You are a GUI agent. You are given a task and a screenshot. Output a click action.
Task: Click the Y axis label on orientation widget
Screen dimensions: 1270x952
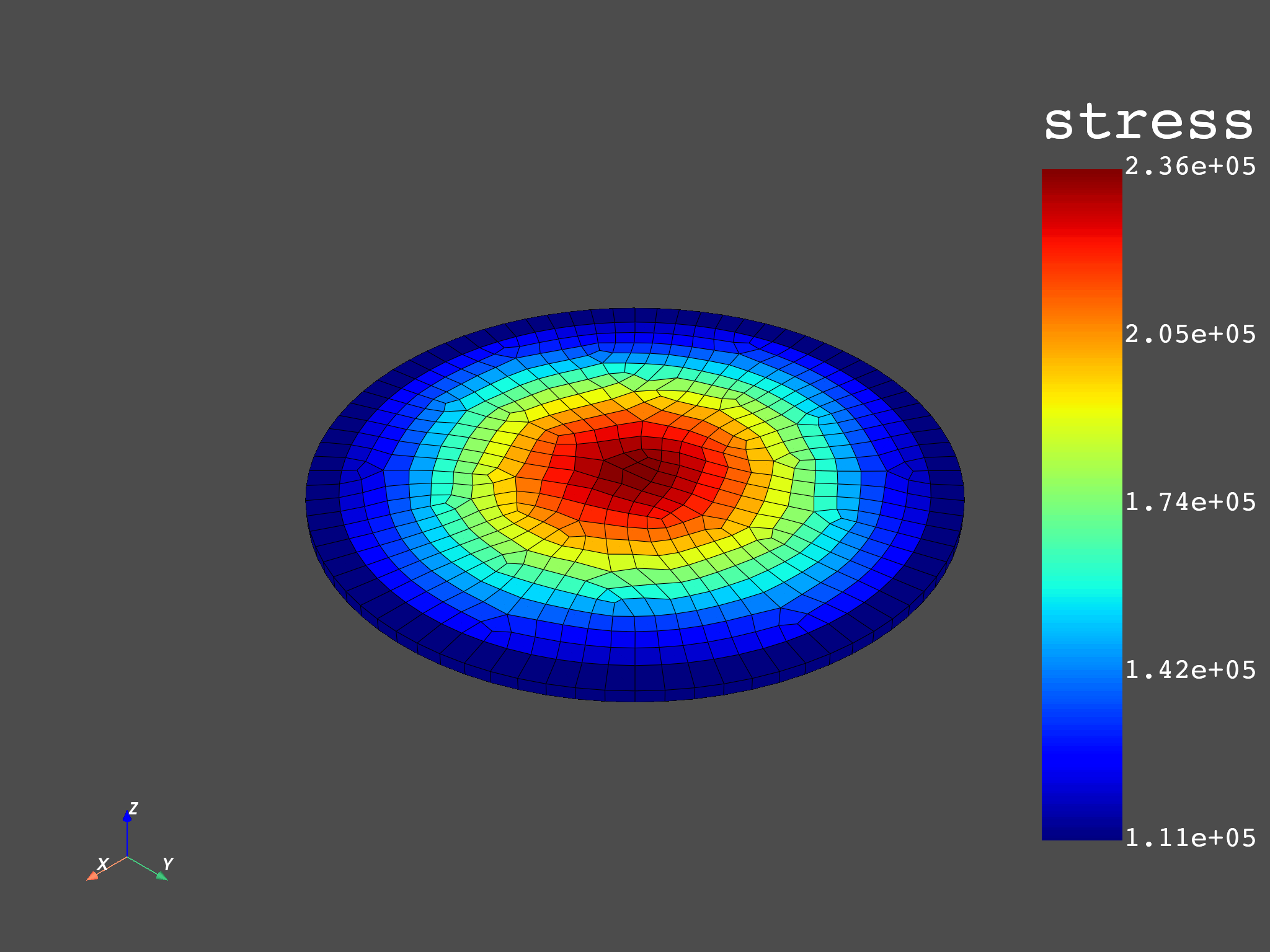click(167, 864)
